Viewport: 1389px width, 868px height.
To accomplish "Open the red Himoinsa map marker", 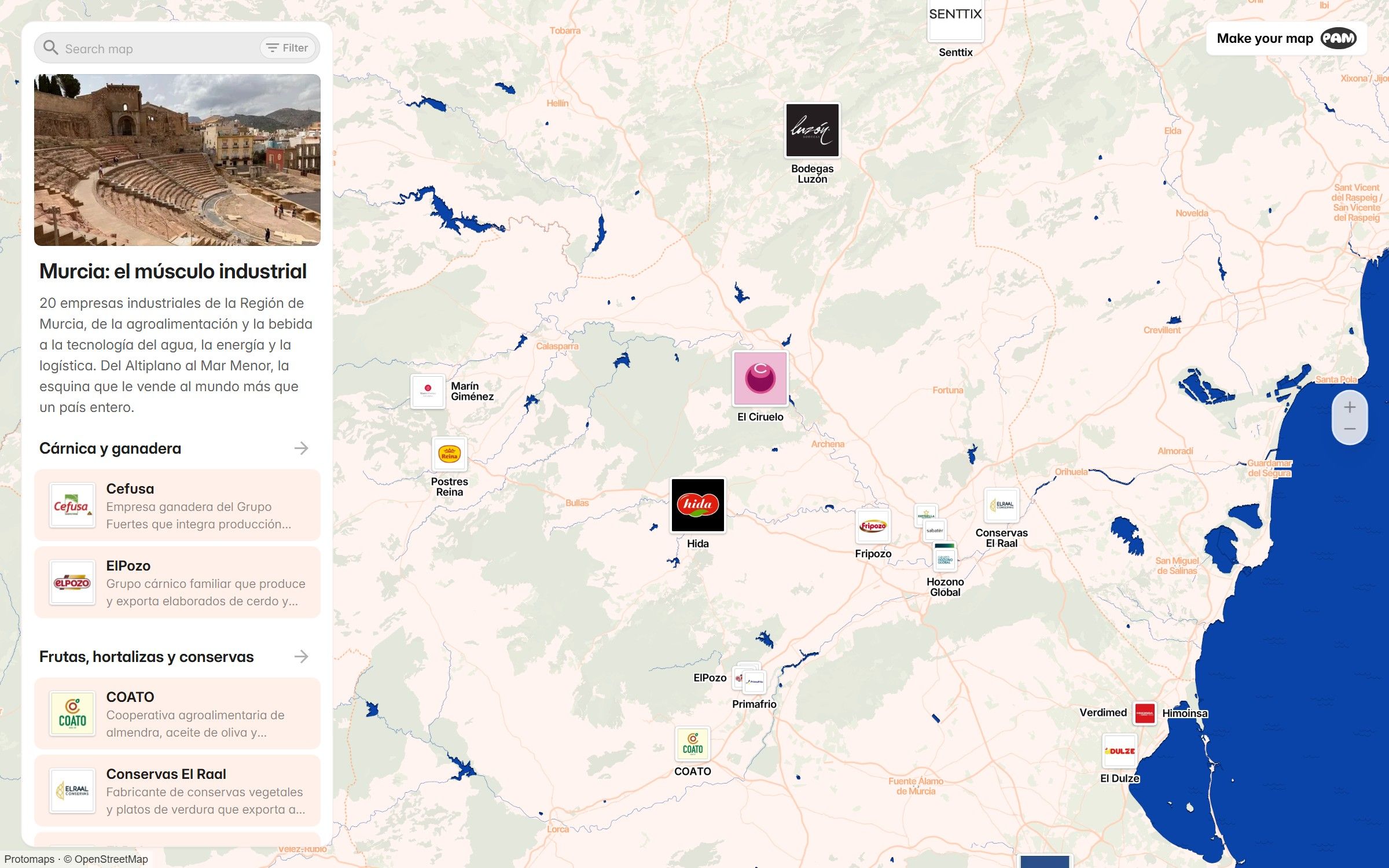I will coord(1144,713).
